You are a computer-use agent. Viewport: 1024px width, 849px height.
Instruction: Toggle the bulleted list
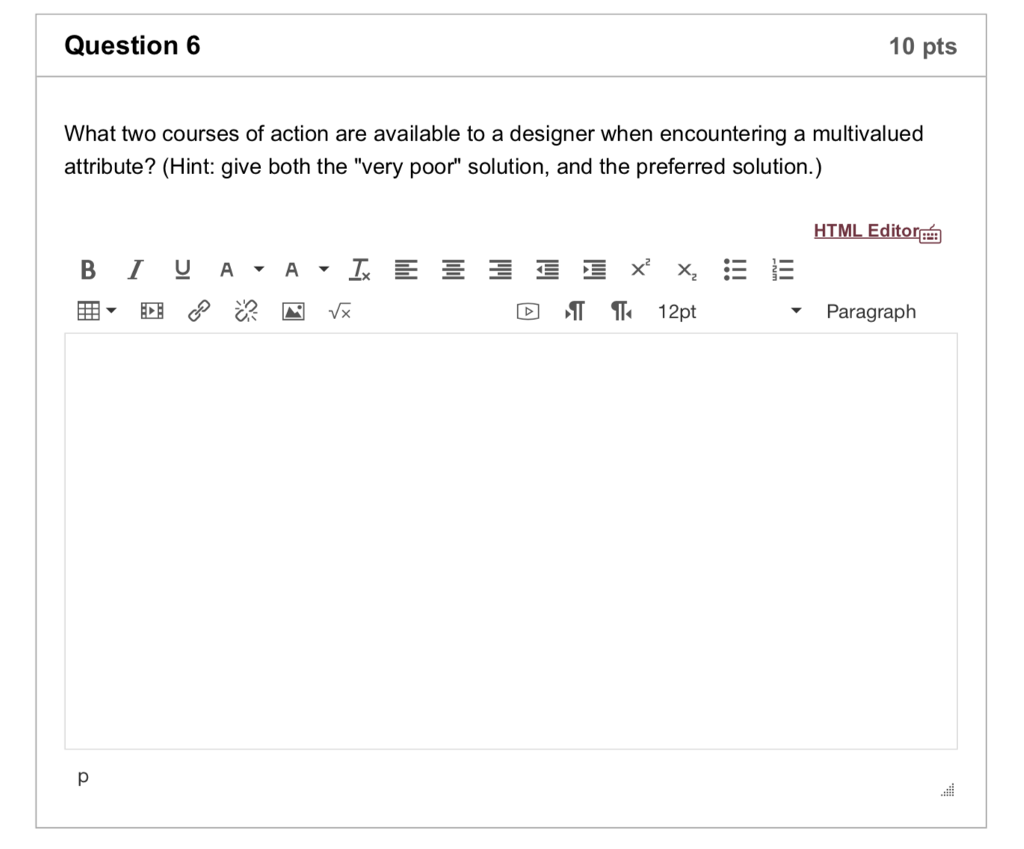[735, 269]
